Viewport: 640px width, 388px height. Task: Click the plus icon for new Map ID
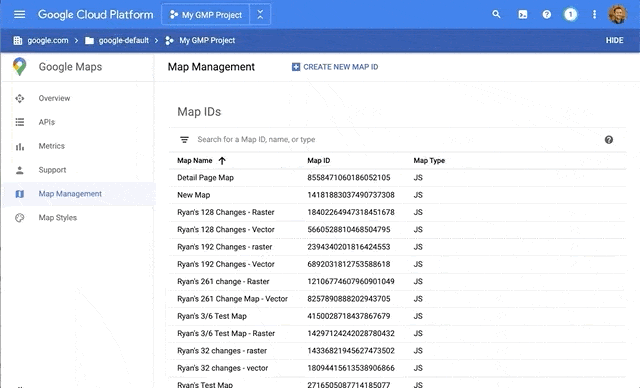coord(296,67)
